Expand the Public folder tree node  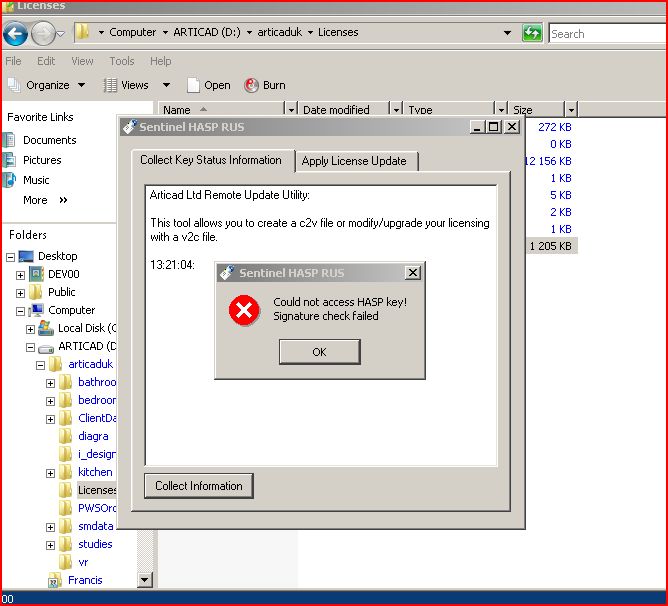coord(20,293)
